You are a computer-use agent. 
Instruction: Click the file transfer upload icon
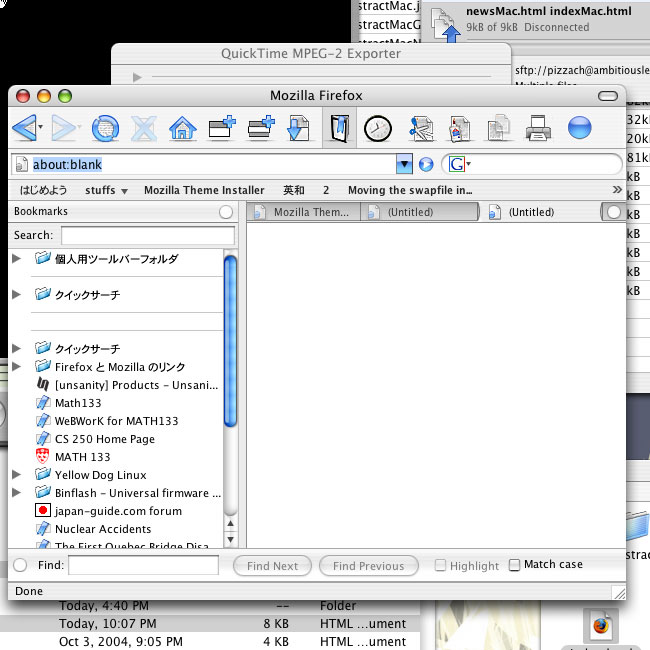click(445, 26)
